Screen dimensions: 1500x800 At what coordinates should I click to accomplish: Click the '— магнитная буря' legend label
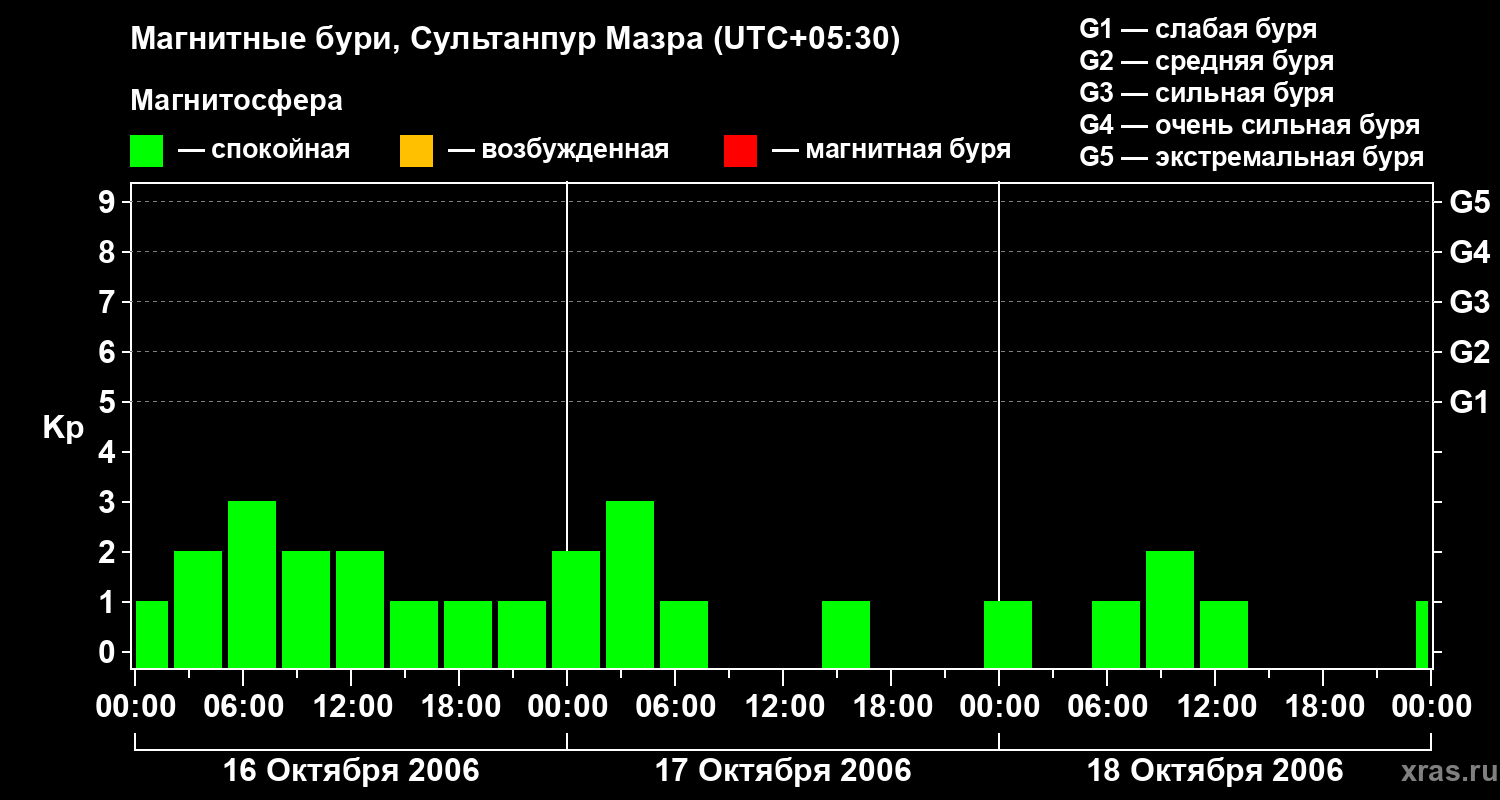[x=891, y=150]
